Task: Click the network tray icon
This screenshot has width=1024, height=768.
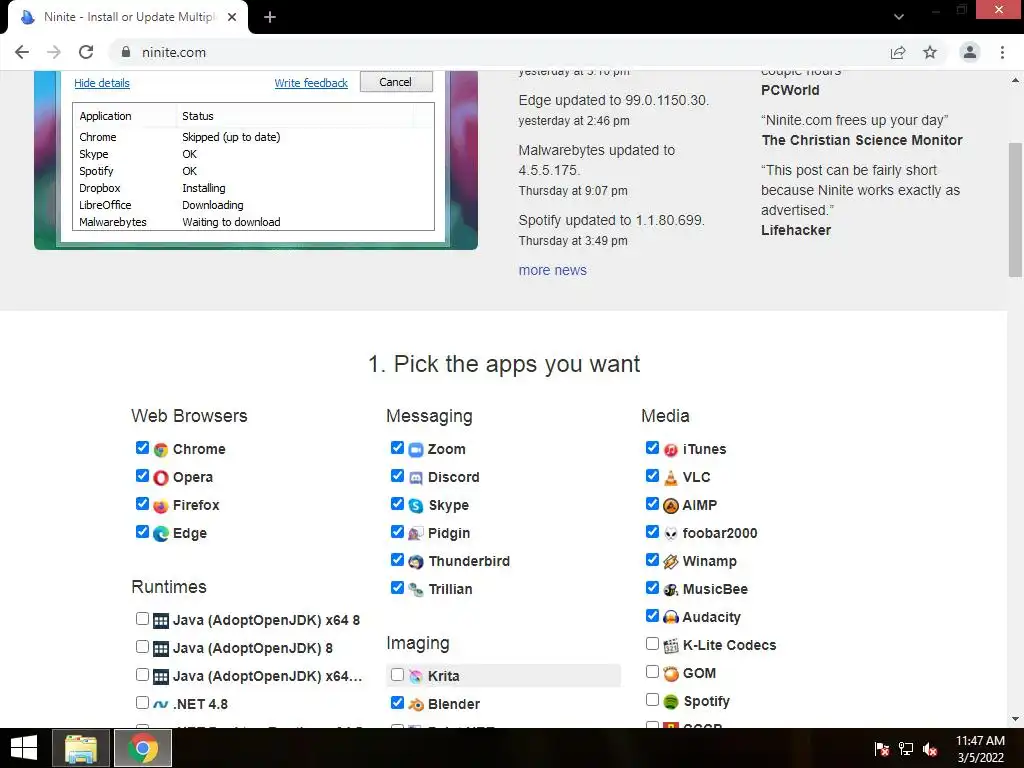Action: (x=906, y=749)
